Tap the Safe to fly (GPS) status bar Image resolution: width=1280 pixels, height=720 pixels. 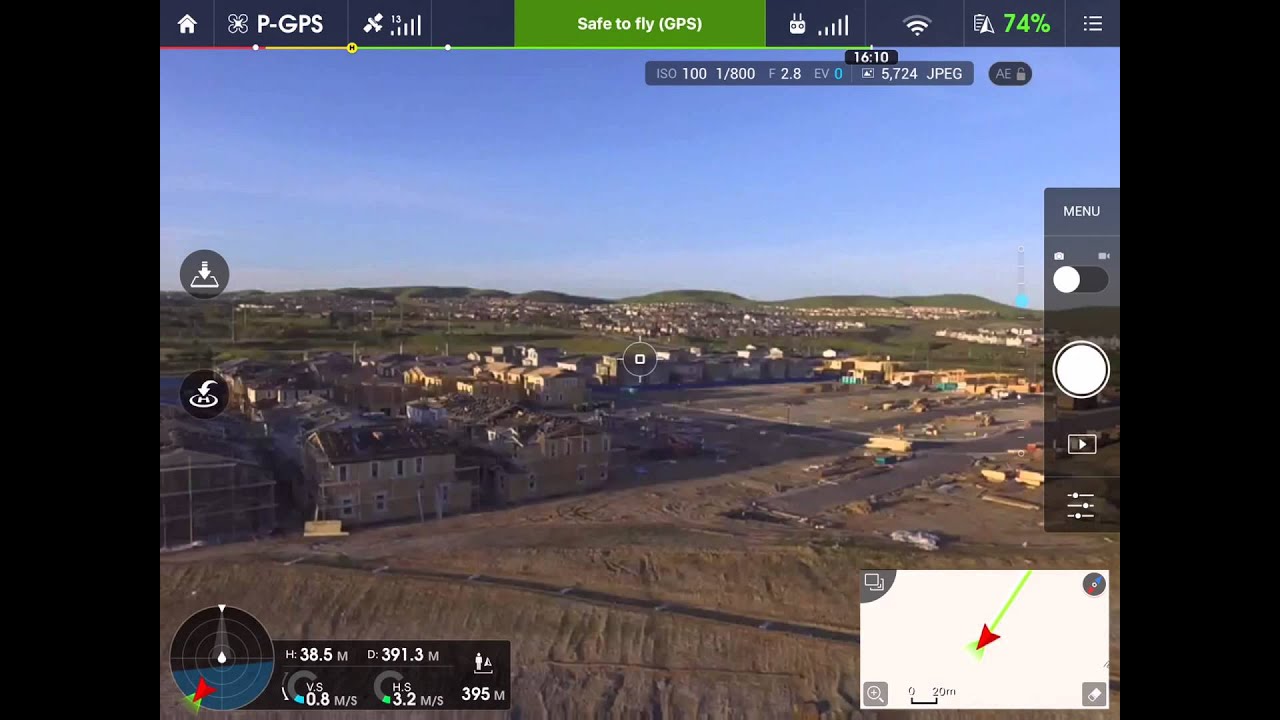tap(640, 23)
